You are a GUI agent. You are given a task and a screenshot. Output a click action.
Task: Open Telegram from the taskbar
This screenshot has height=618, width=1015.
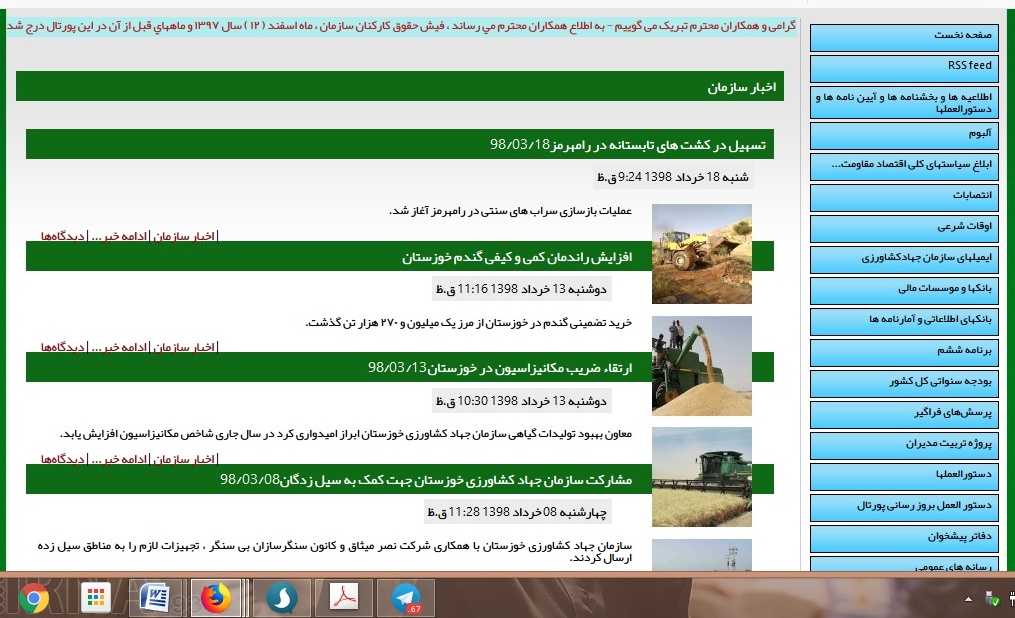coord(406,598)
